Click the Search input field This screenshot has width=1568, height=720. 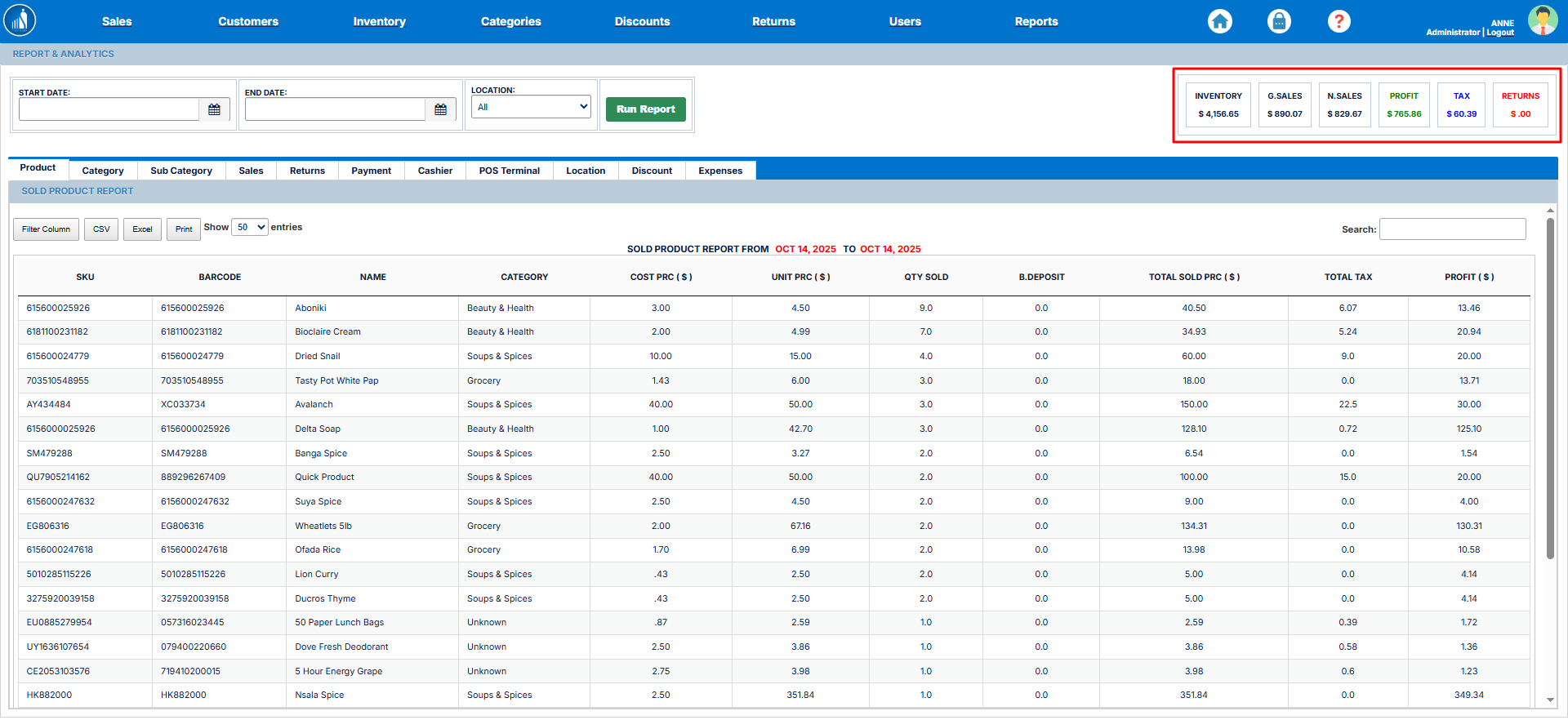(x=1452, y=229)
